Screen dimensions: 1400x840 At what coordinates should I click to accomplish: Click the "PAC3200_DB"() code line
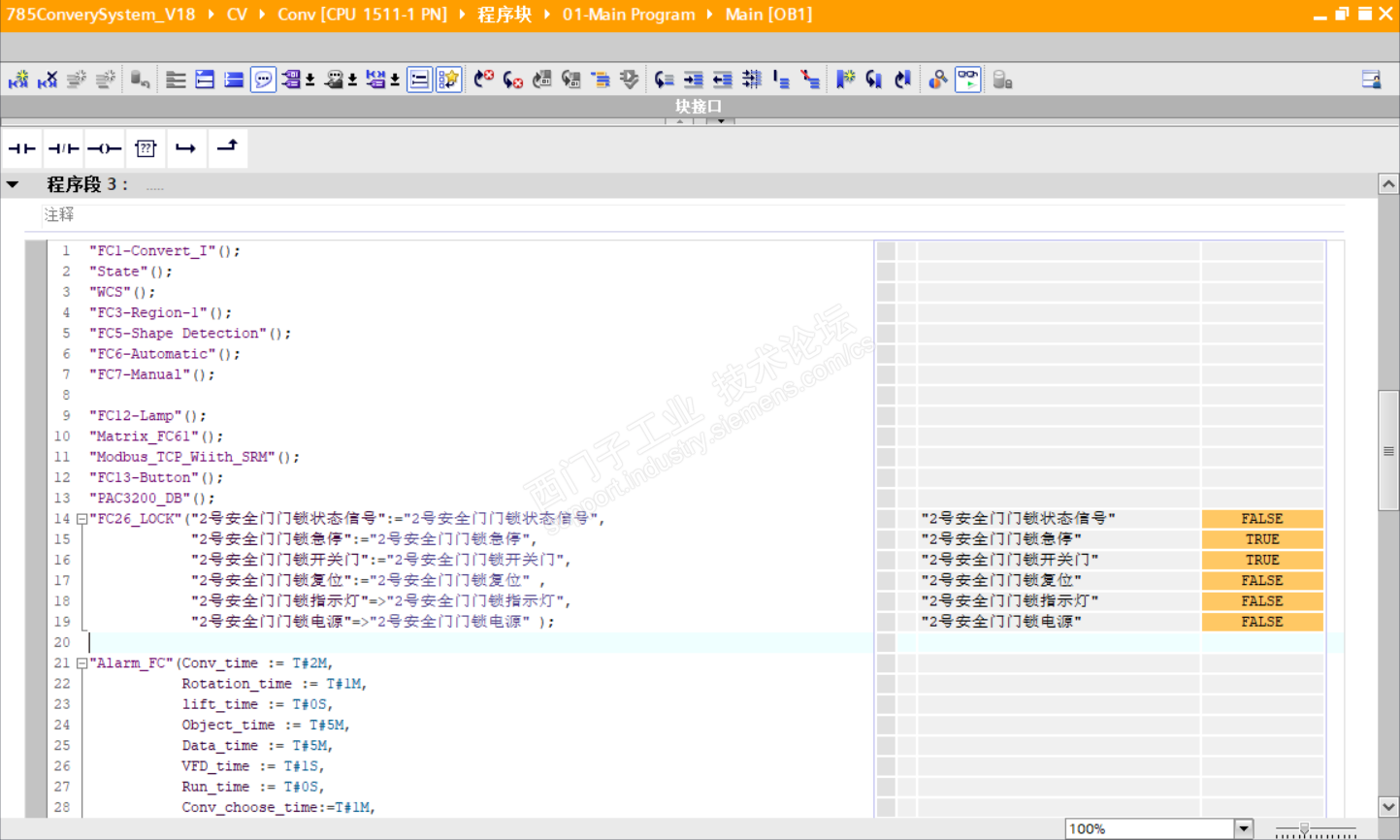point(152,499)
